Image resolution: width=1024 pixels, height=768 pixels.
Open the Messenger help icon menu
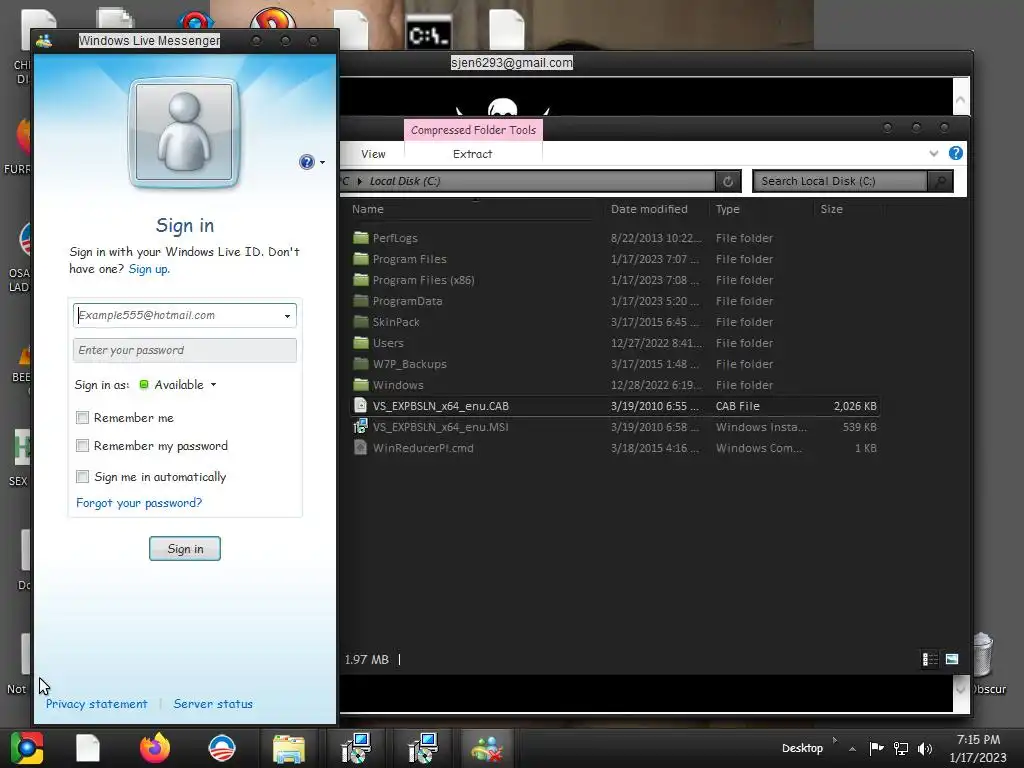point(312,162)
